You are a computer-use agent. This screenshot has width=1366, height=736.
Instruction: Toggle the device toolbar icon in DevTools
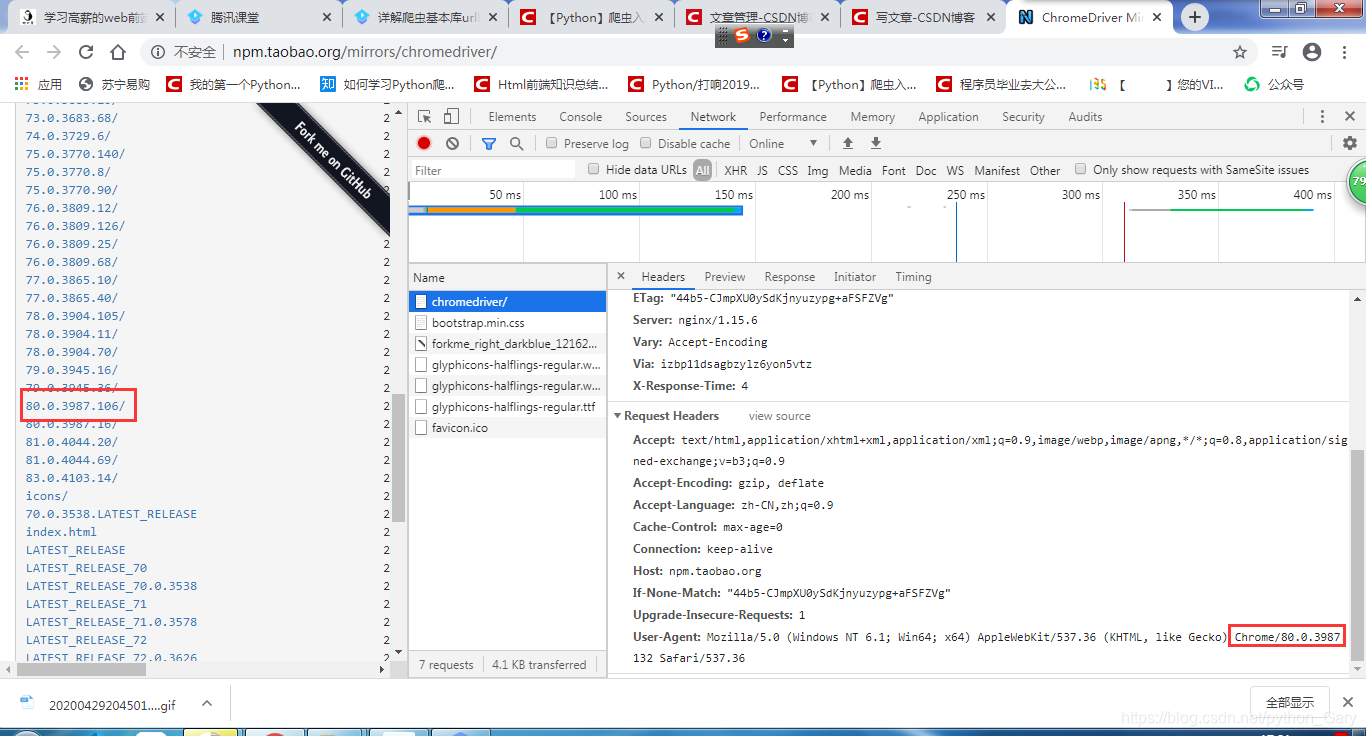point(451,117)
